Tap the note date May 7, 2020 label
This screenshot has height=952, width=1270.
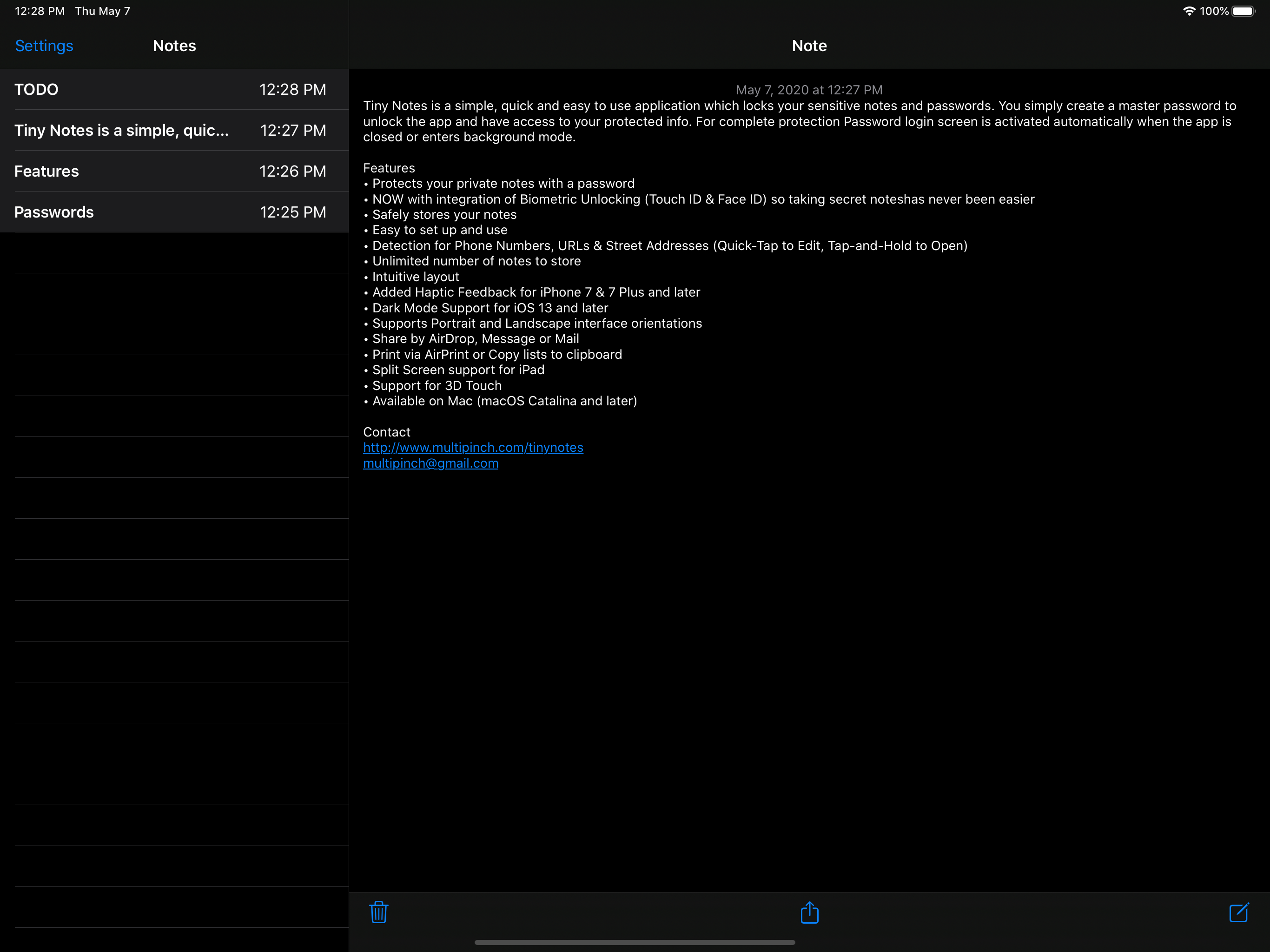809,90
